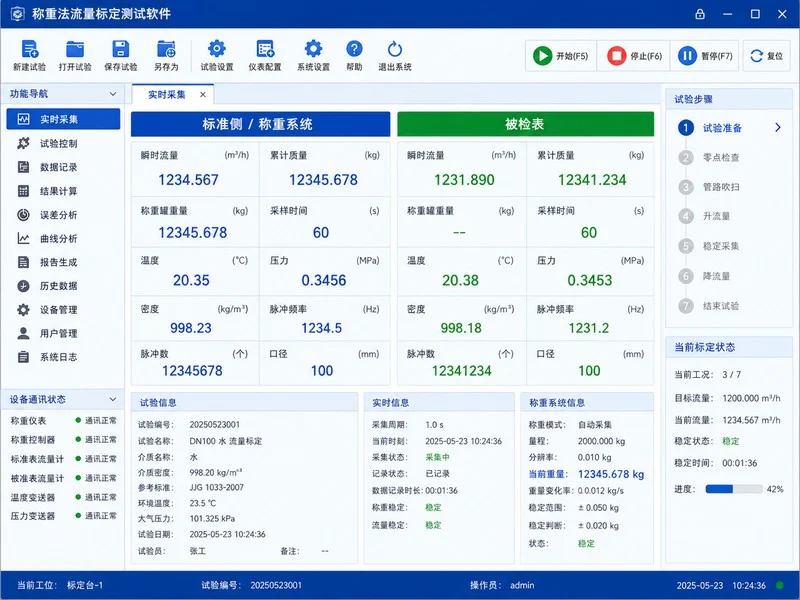
Task: Close the 实时采集 tab
Action: pyautogui.click(x=203, y=94)
